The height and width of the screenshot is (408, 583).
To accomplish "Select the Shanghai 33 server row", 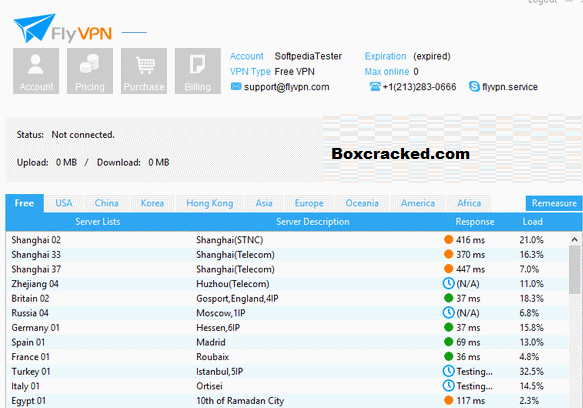I will (287, 254).
